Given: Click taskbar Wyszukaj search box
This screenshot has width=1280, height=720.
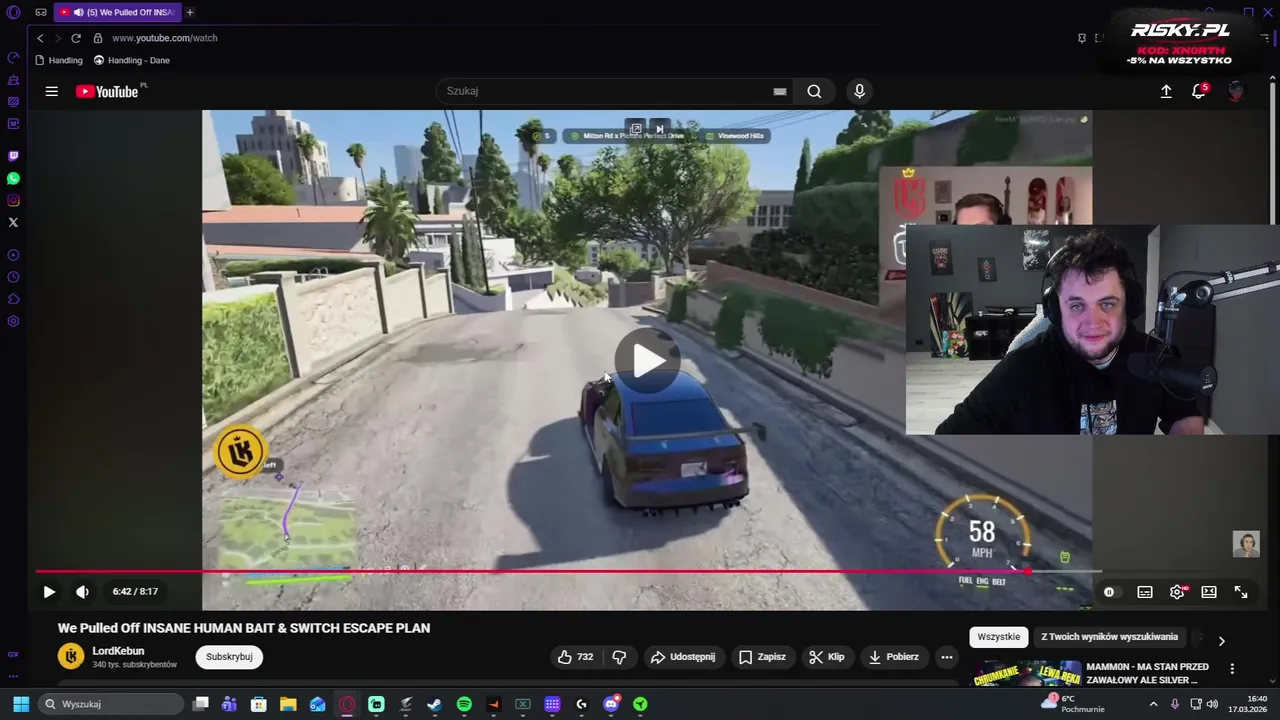Looking at the screenshot, I should tap(112, 704).
